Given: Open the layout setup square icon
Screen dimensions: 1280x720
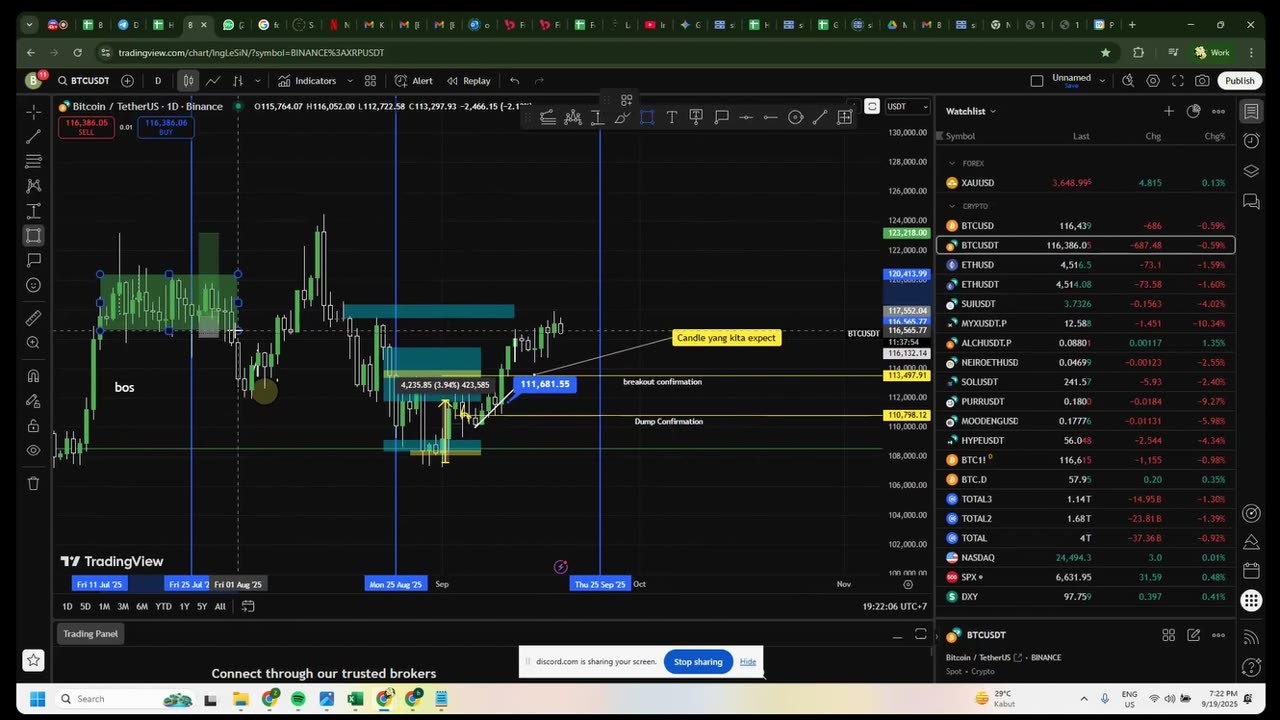Looking at the screenshot, I should click(x=1037, y=81).
